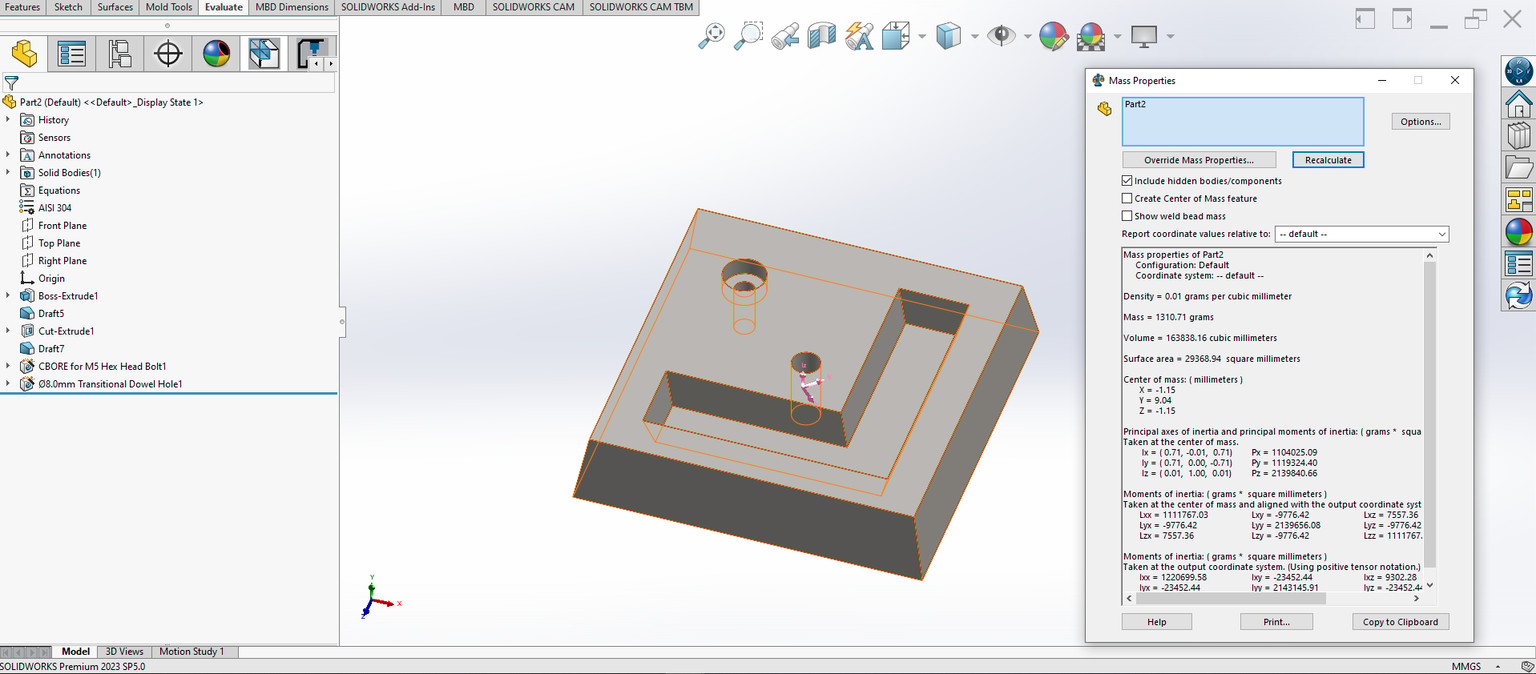Click Override Mass Properties... button
This screenshot has width=1536, height=674.
point(1200,160)
